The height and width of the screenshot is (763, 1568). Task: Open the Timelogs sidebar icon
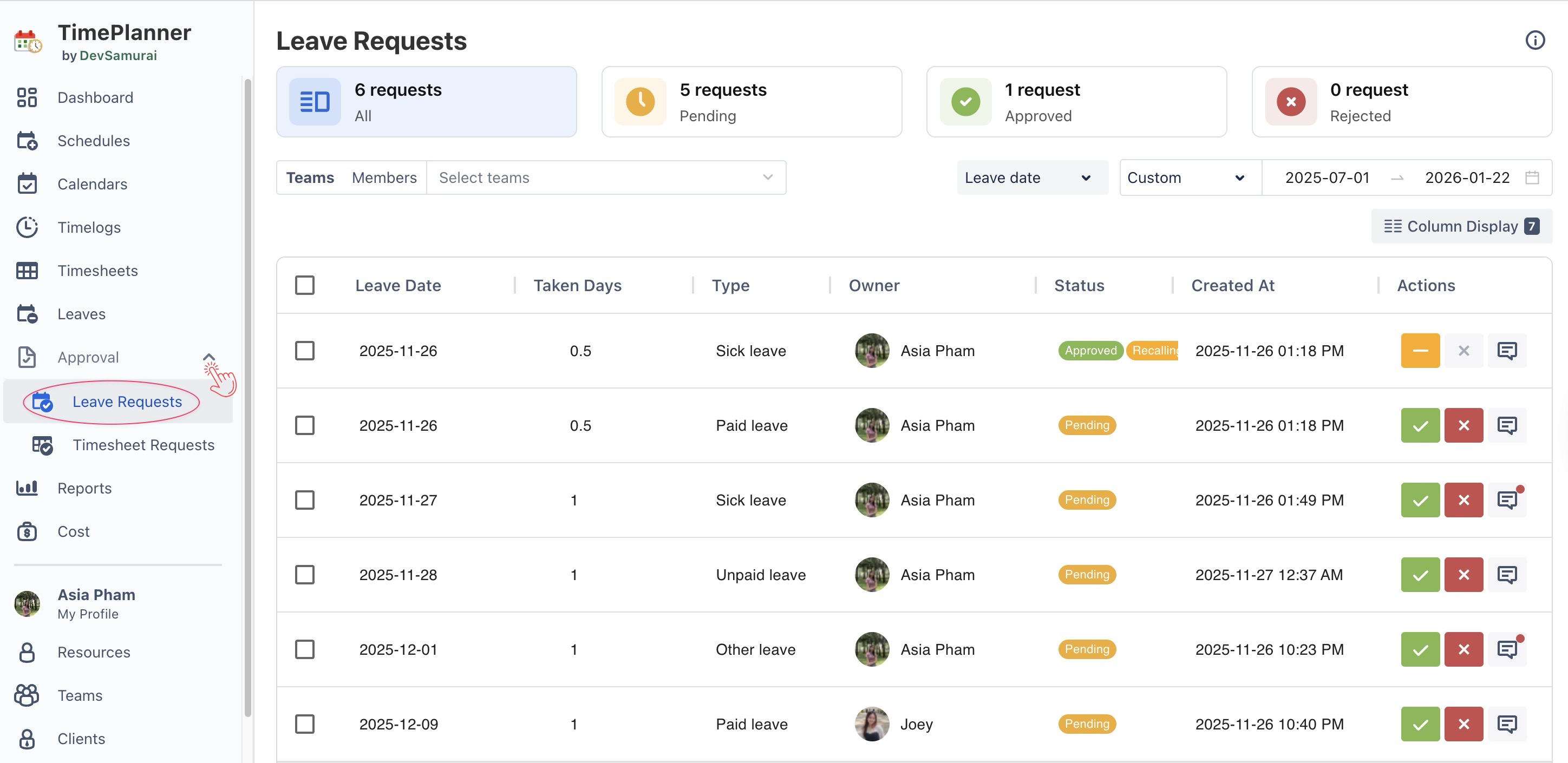pos(27,227)
